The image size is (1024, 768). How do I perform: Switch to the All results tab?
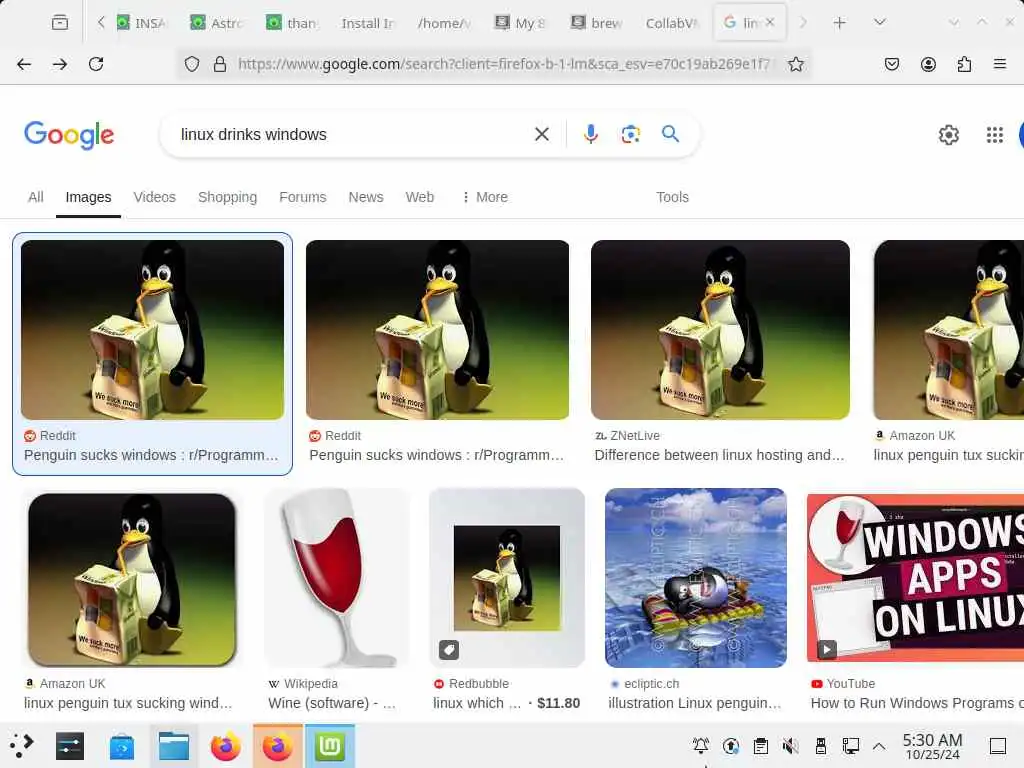coord(36,197)
